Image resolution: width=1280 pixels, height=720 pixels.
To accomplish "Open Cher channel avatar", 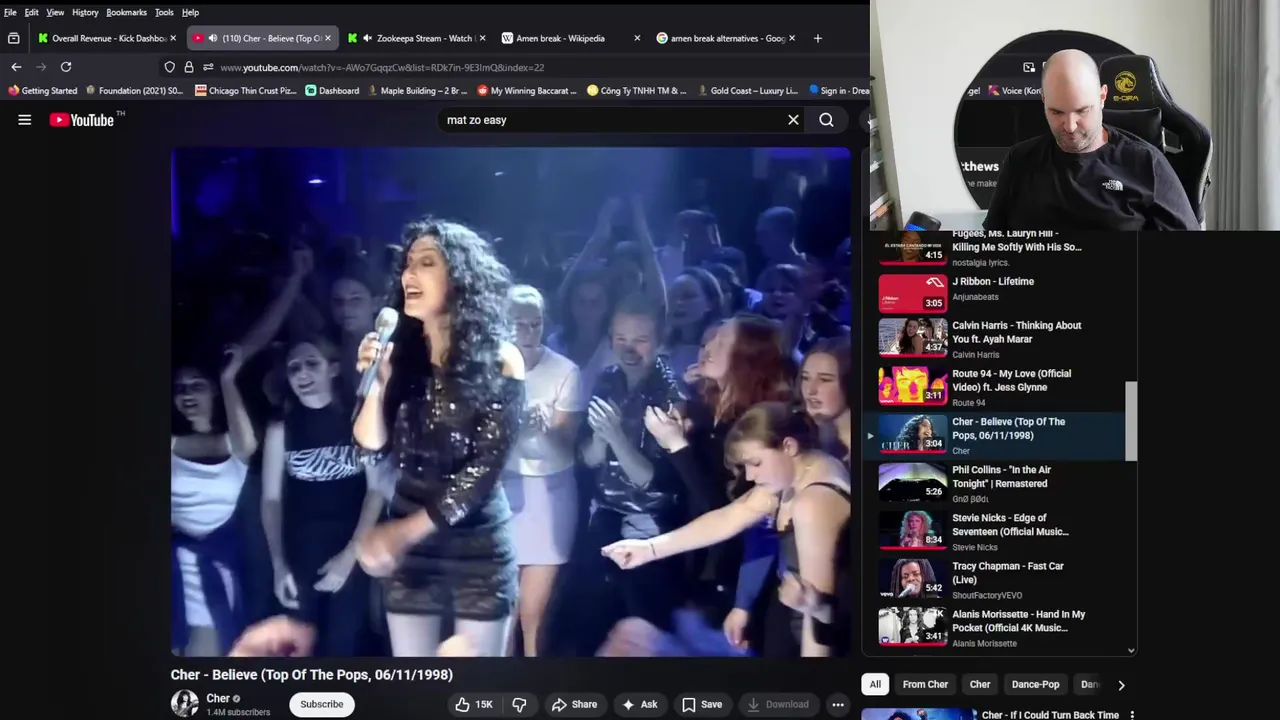I will click(185, 704).
